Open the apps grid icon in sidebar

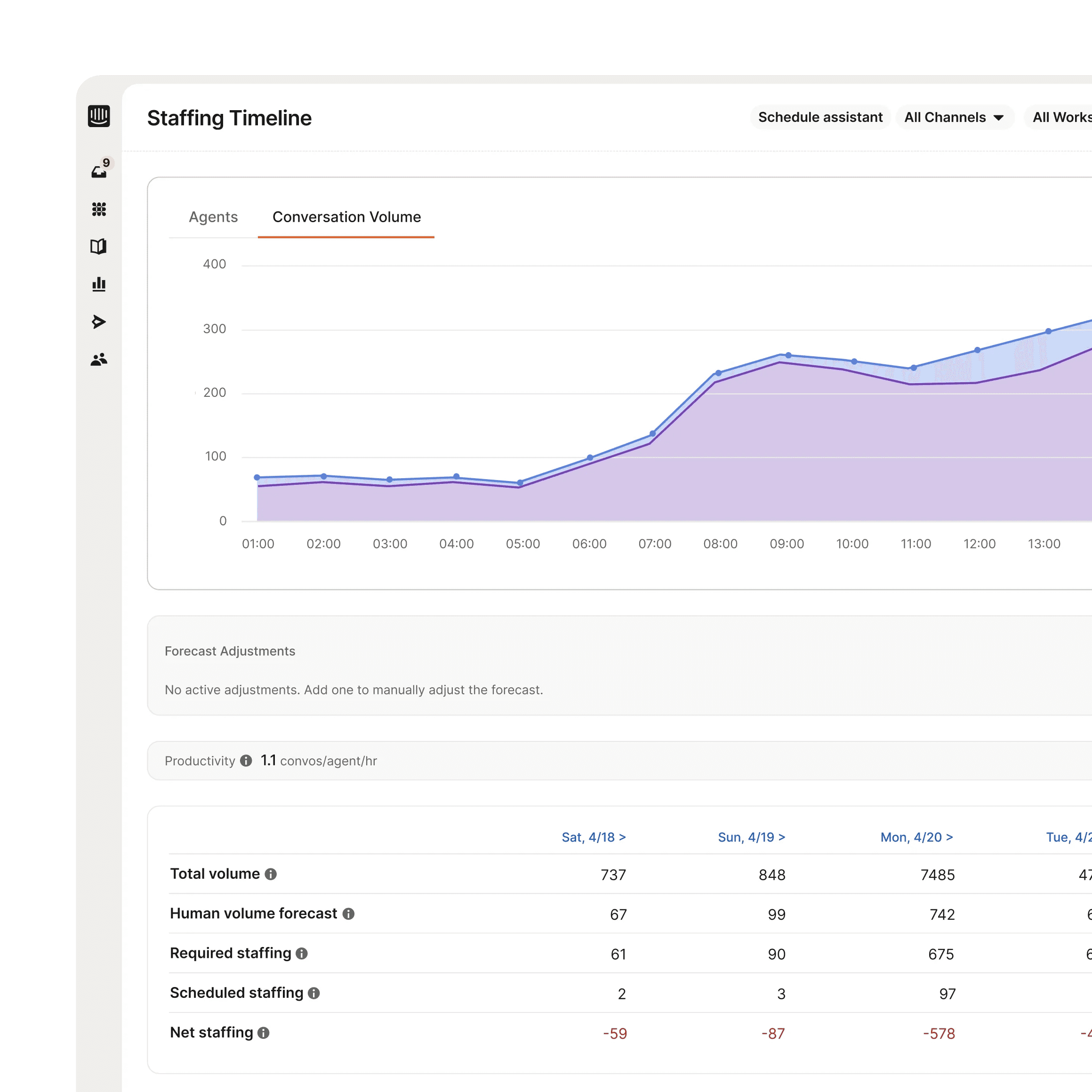[99, 210]
